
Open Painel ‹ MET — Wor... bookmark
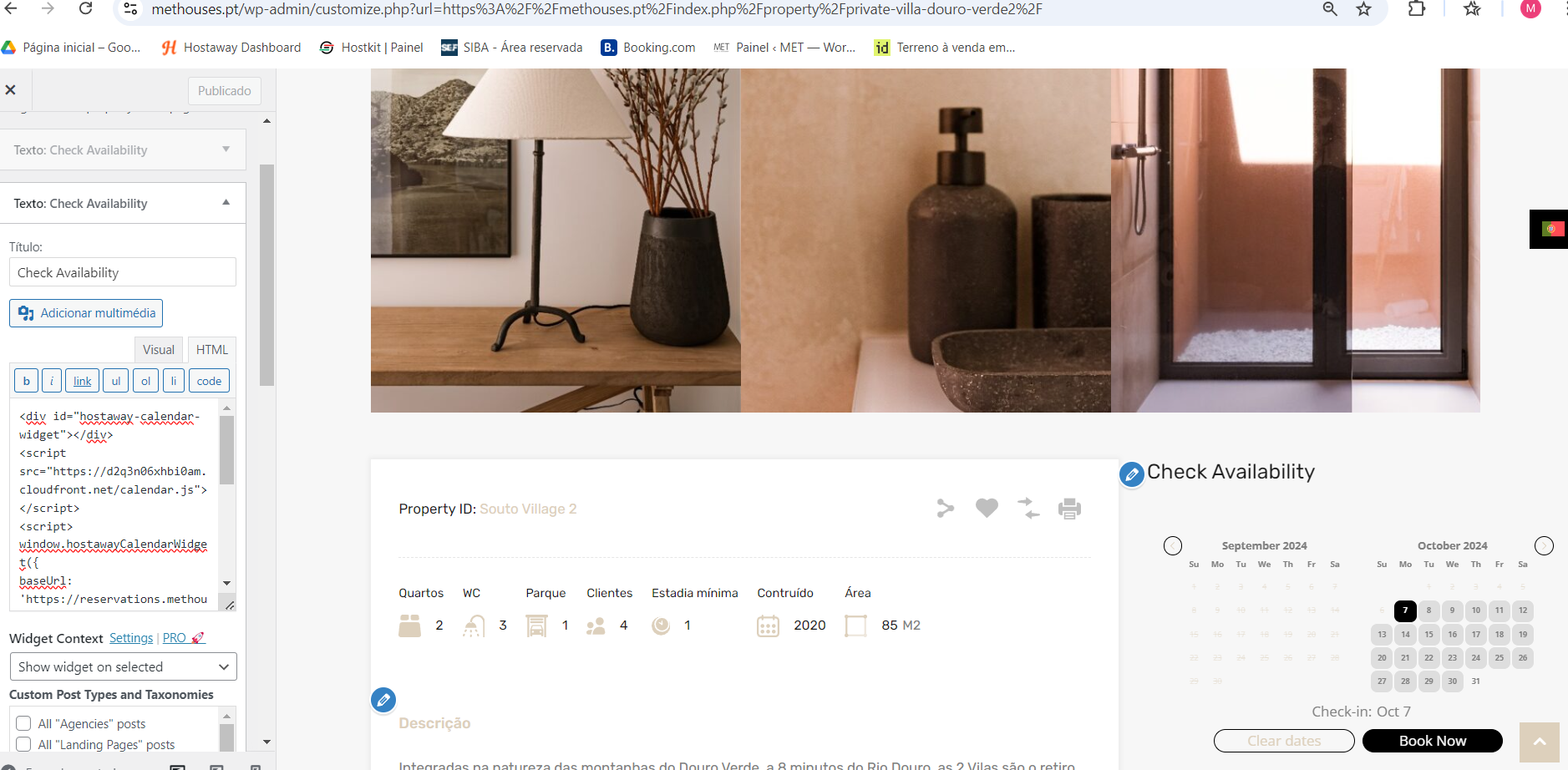(x=784, y=48)
